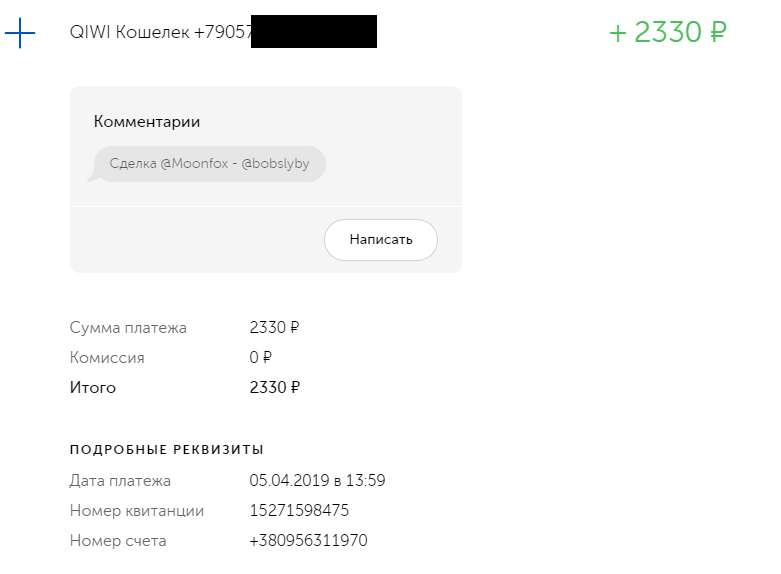Click the Сумма платежа value 2330 ₽
The height and width of the screenshot is (574, 781).
pos(274,327)
